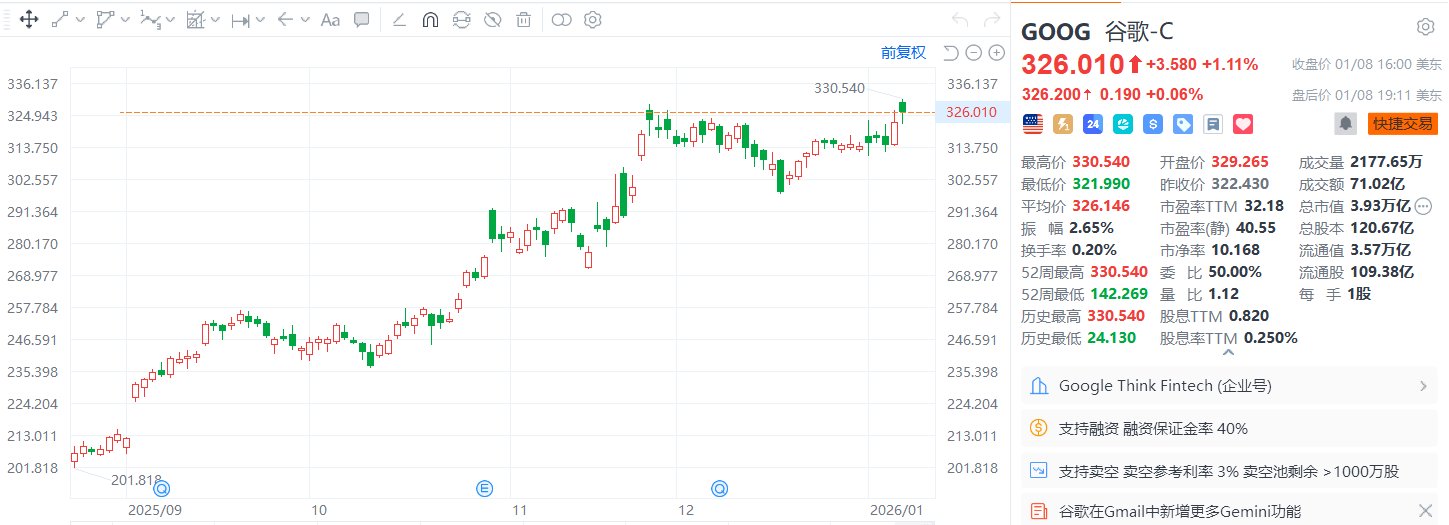Open Google Think Fintech enterprise link
This screenshot has width=1449, height=525.
pyautogui.click(x=1229, y=386)
